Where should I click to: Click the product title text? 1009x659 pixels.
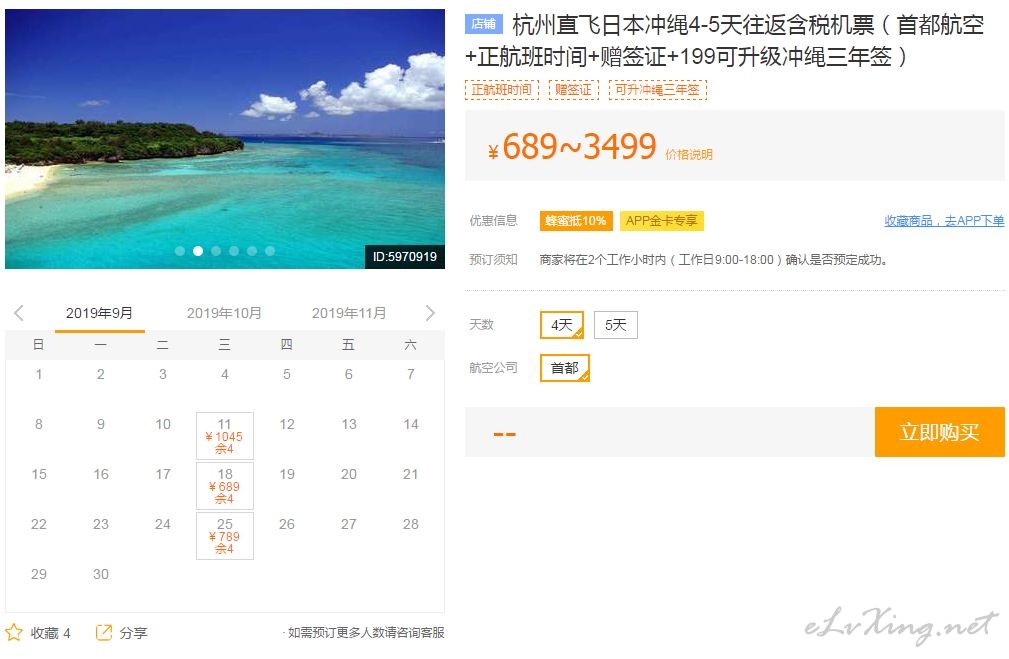coord(725,41)
